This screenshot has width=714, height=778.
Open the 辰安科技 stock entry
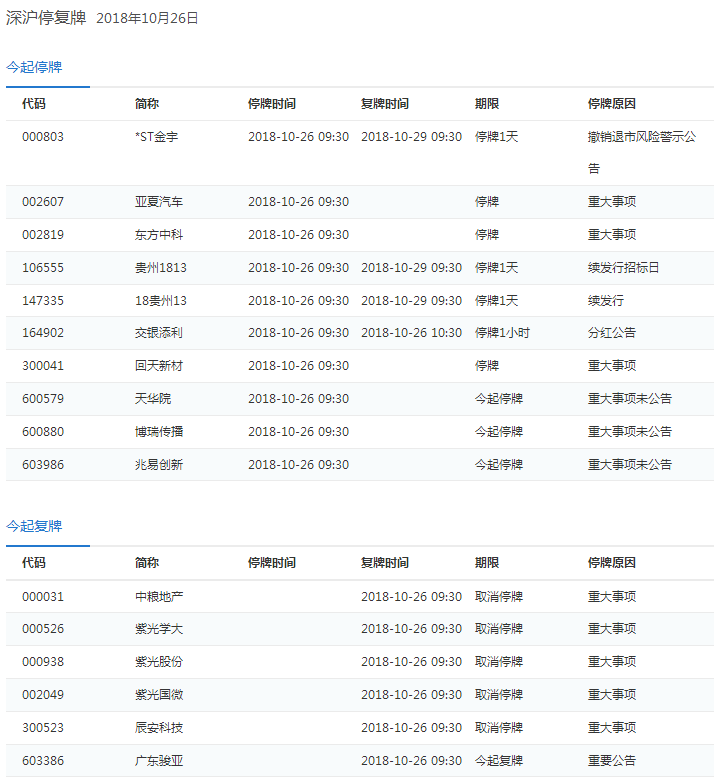[159, 728]
